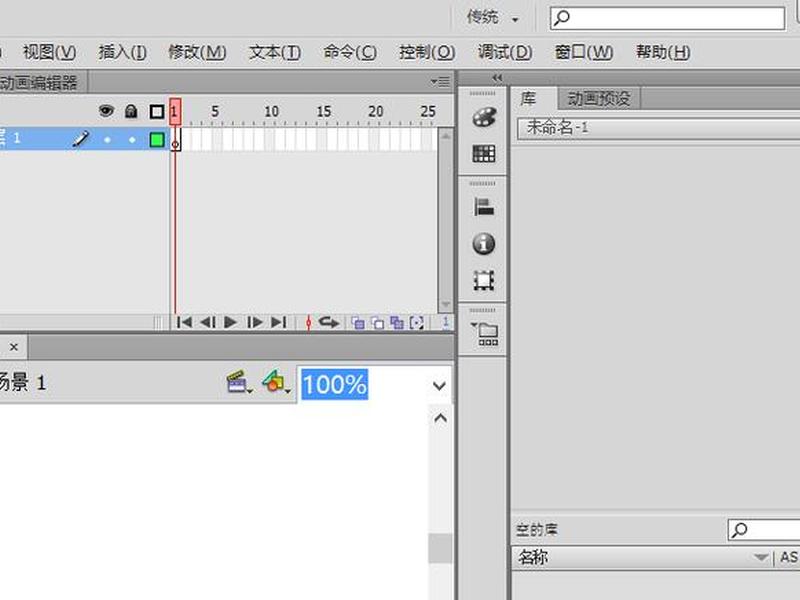Enable Edit Multiple Frames icon

tap(397, 323)
